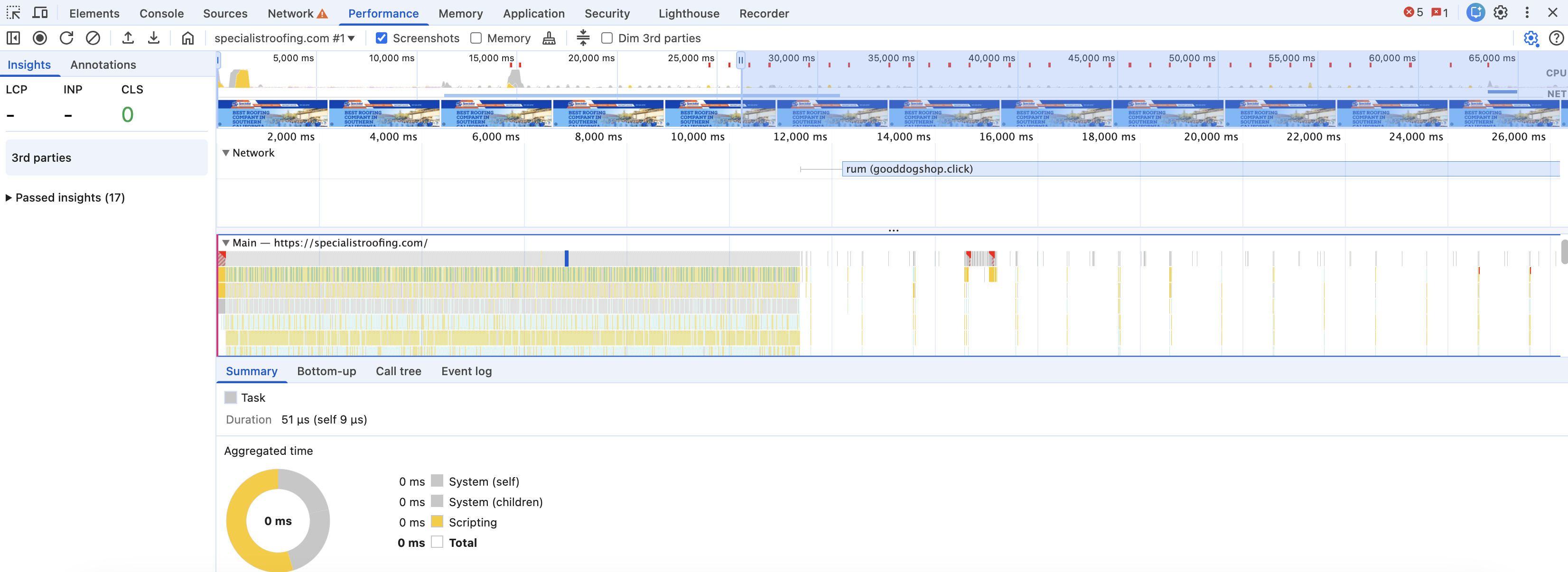
Task: Collapse the Network track
Action: pos(226,153)
